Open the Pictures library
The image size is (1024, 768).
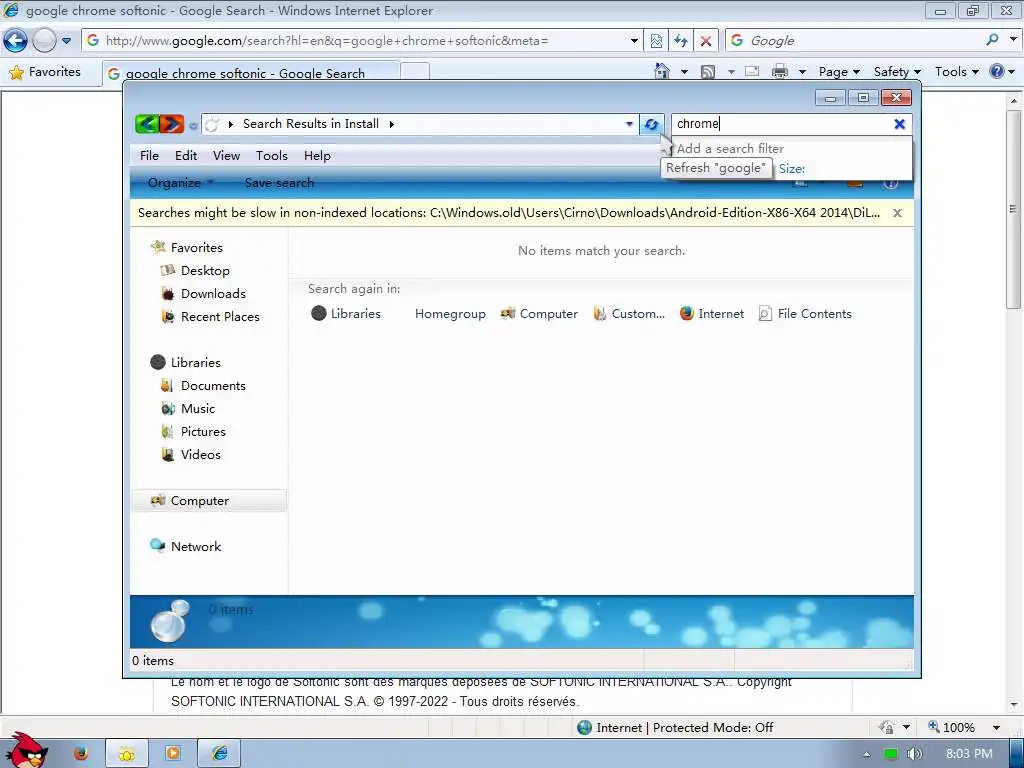(193, 432)
